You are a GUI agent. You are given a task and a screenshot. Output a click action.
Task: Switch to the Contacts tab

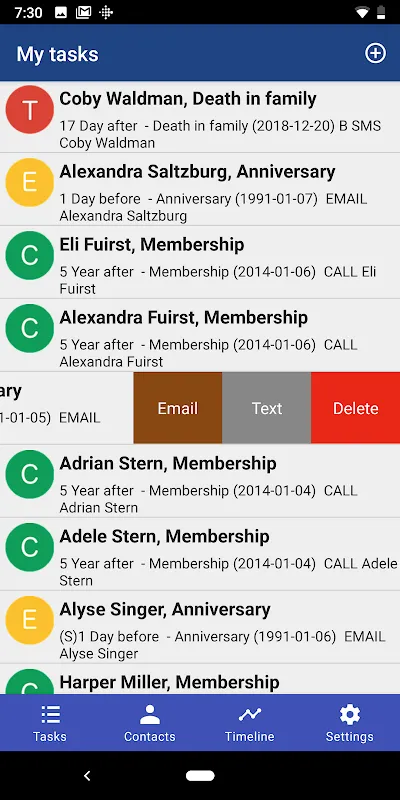click(149, 722)
